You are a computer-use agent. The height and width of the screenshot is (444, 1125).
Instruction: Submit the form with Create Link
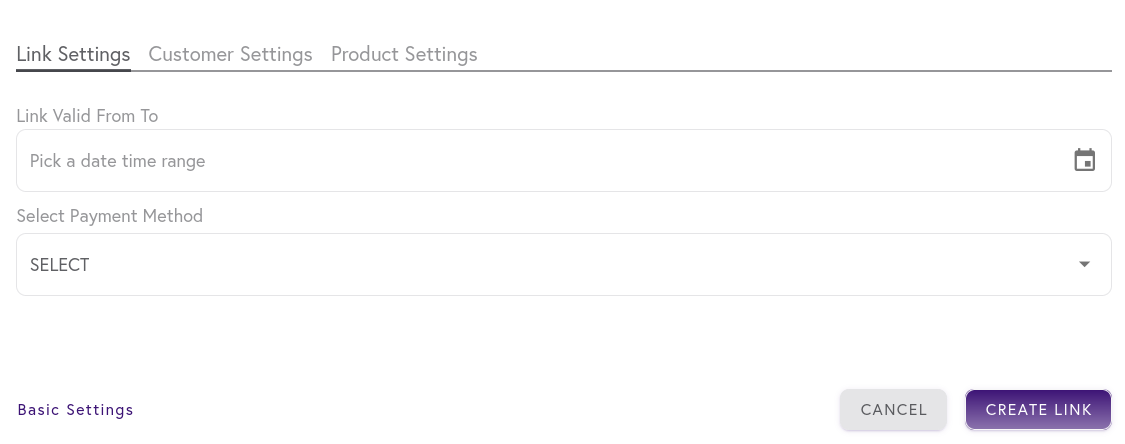tap(1038, 410)
